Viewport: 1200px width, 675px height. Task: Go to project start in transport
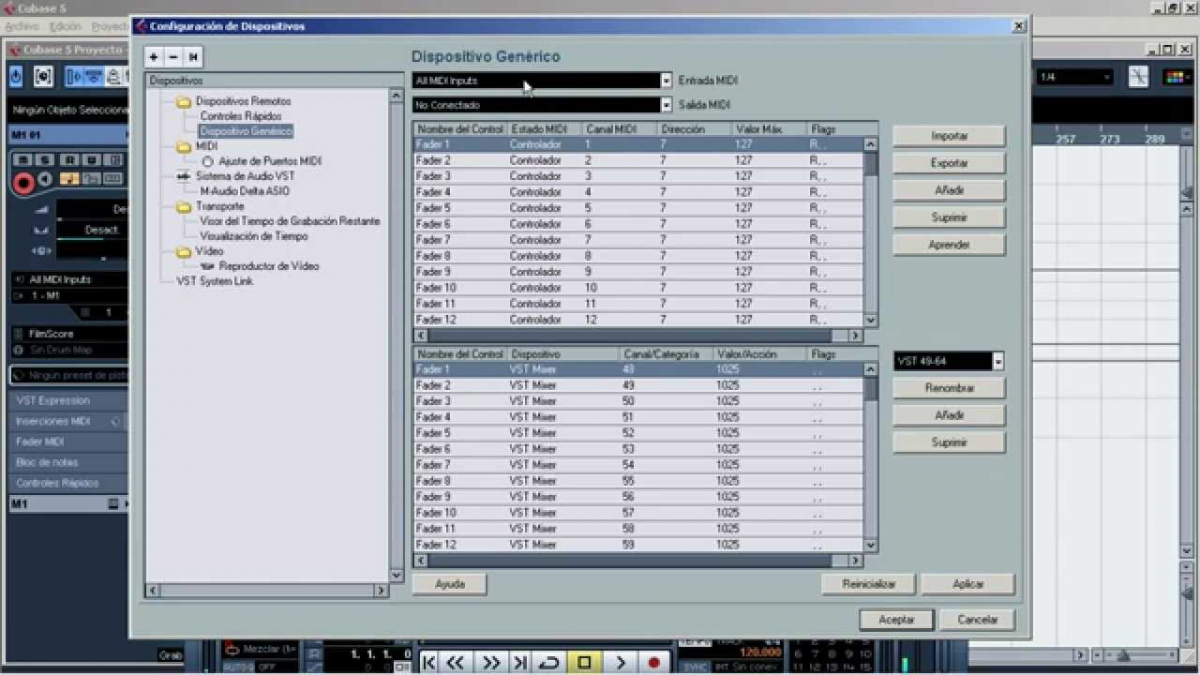[x=429, y=662]
